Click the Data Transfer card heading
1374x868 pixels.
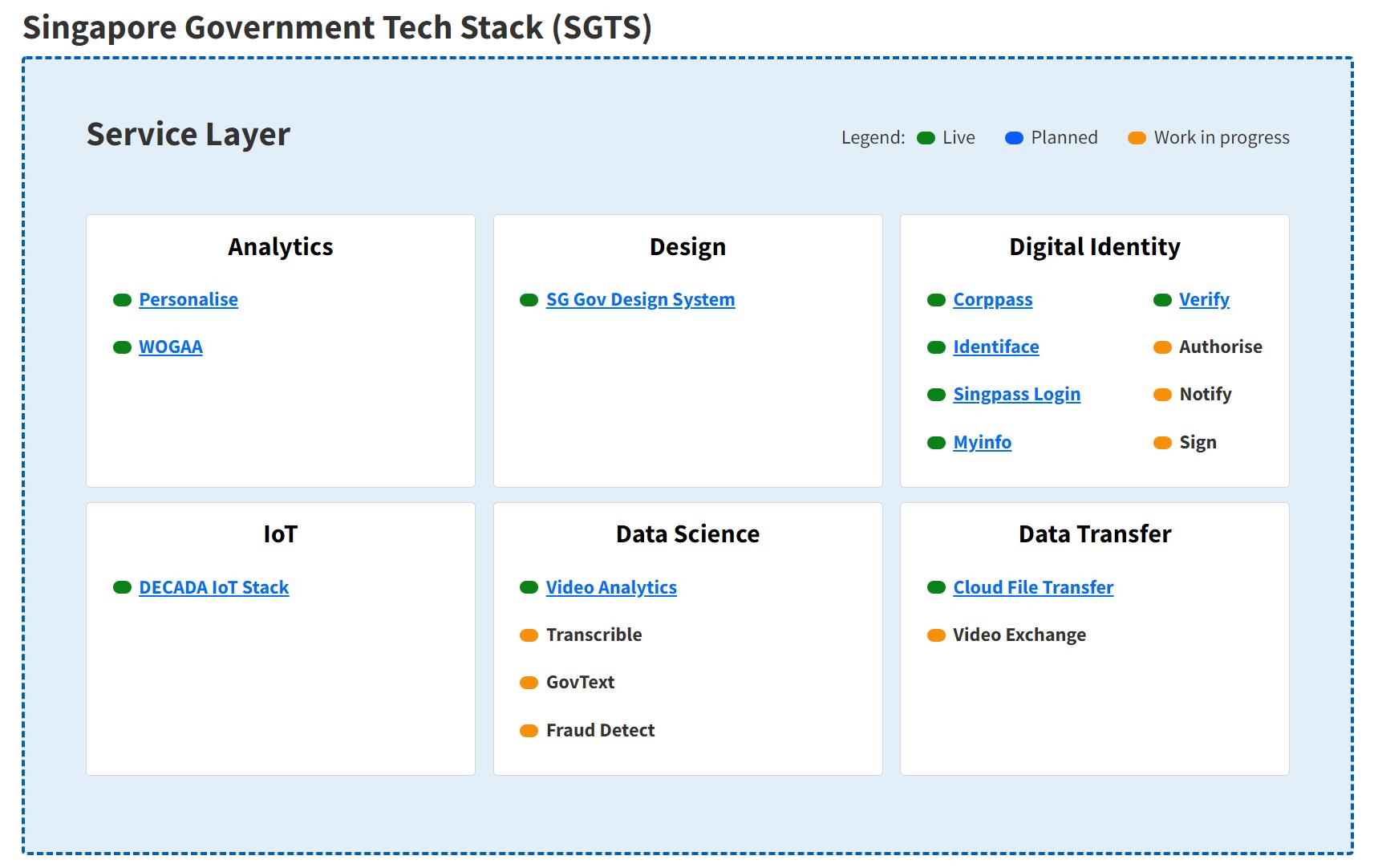1094,534
